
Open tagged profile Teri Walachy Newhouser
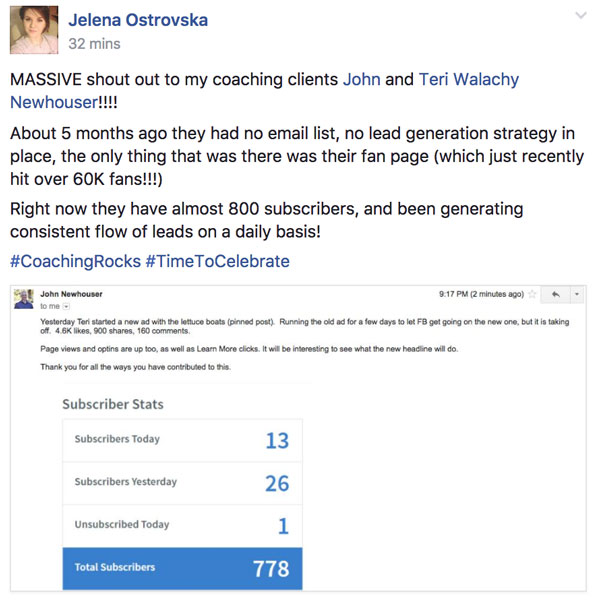(468, 80)
